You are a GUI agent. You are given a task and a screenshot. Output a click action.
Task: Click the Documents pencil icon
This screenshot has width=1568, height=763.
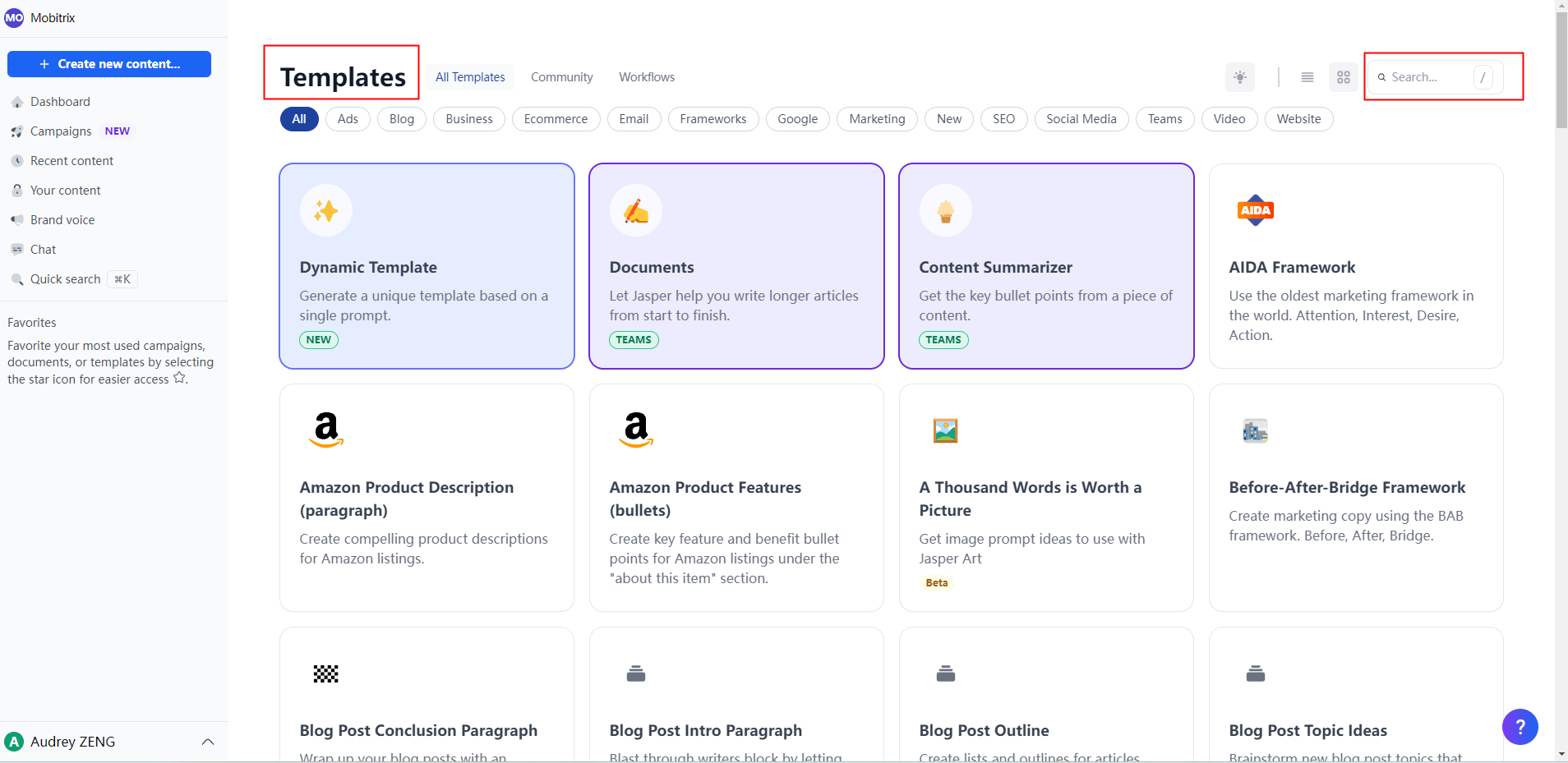636,211
